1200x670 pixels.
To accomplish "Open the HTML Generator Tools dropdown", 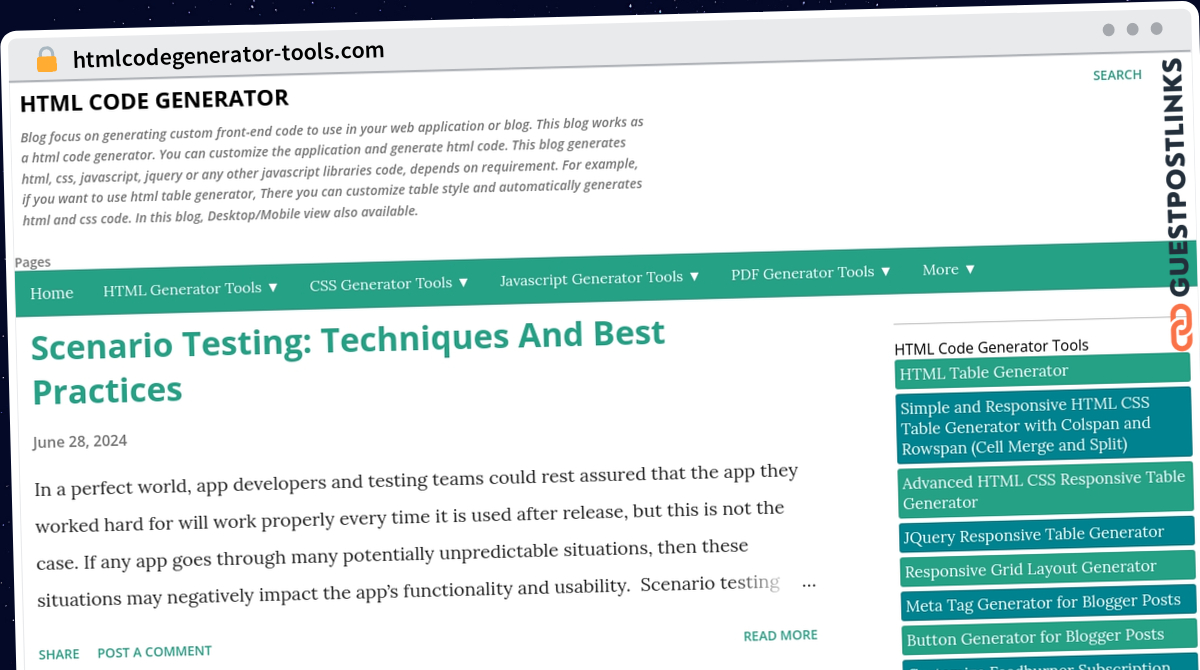I will [190, 289].
